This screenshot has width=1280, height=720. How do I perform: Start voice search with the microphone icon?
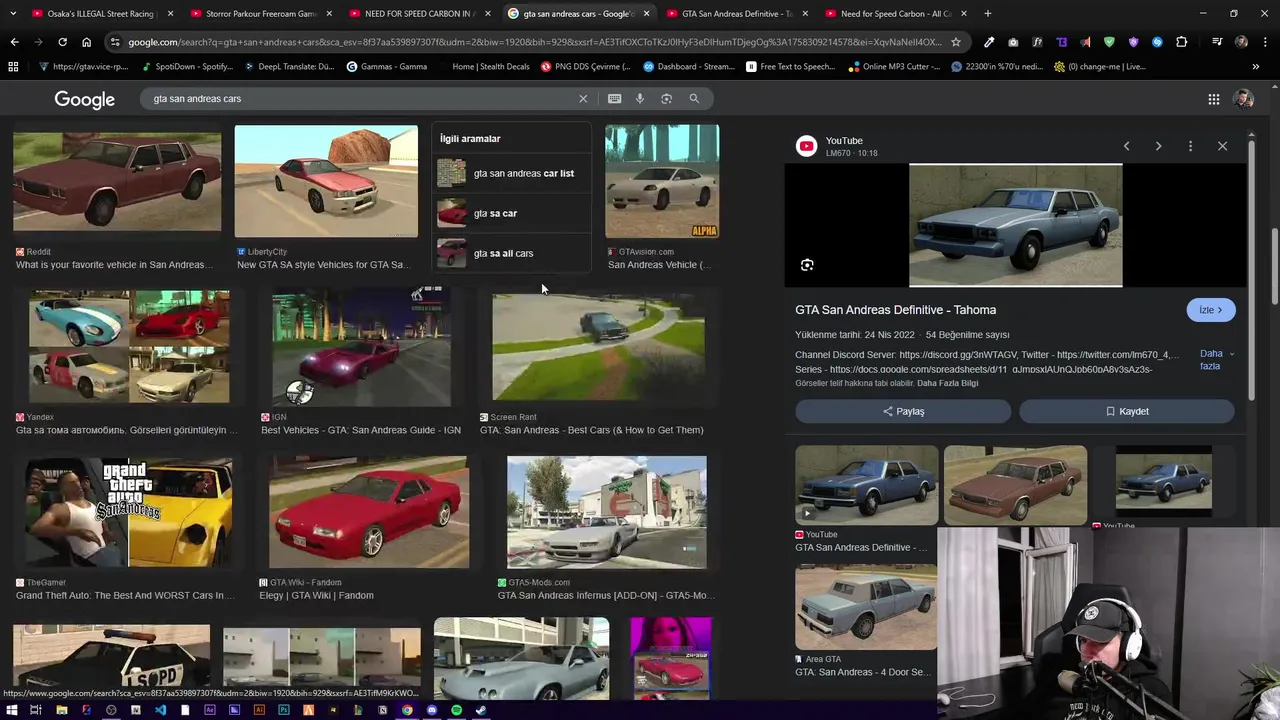(x=640, y=99)
